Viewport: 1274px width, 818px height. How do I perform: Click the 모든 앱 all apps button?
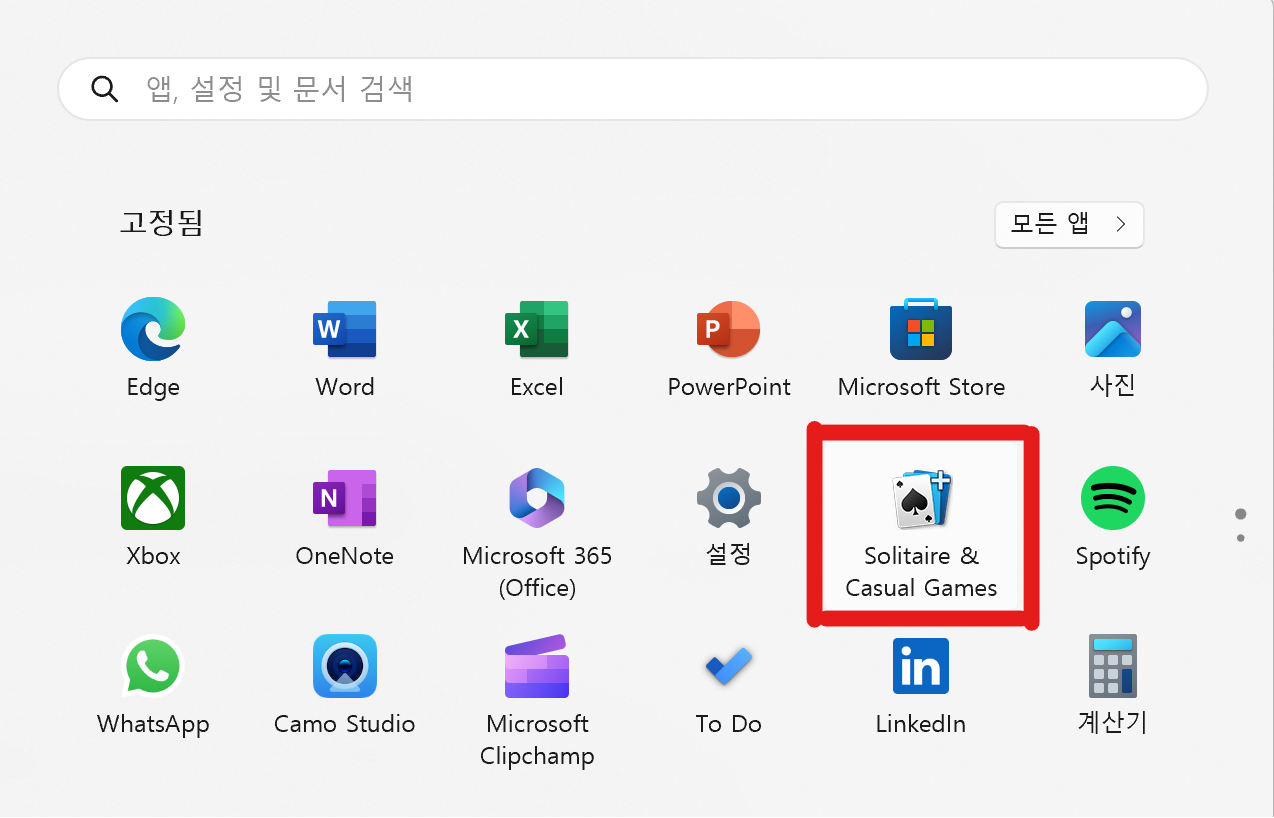(x=1069, y=225)
